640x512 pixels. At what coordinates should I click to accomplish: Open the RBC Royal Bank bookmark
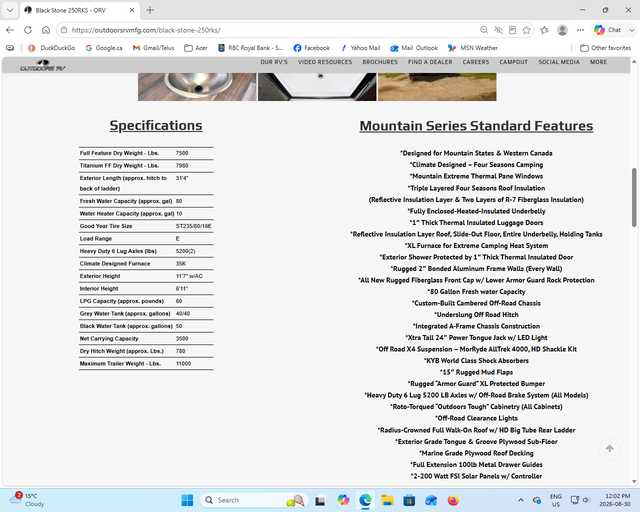250,48
